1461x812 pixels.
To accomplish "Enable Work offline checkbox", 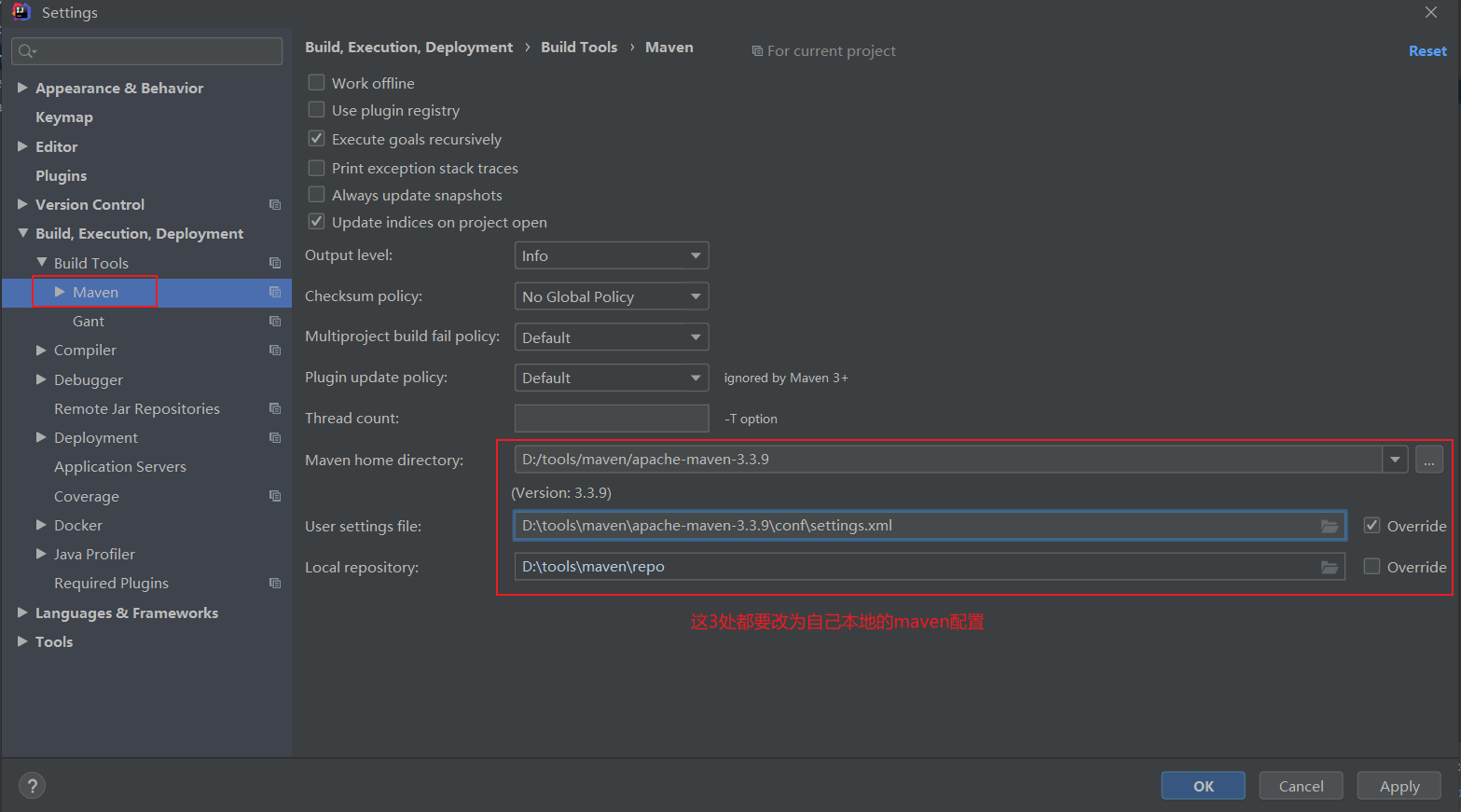I will tap(317, 82).
